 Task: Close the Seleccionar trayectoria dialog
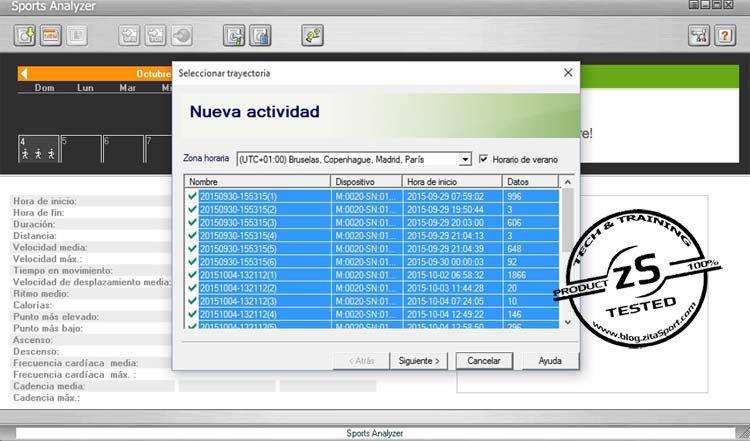coord(568,73)
